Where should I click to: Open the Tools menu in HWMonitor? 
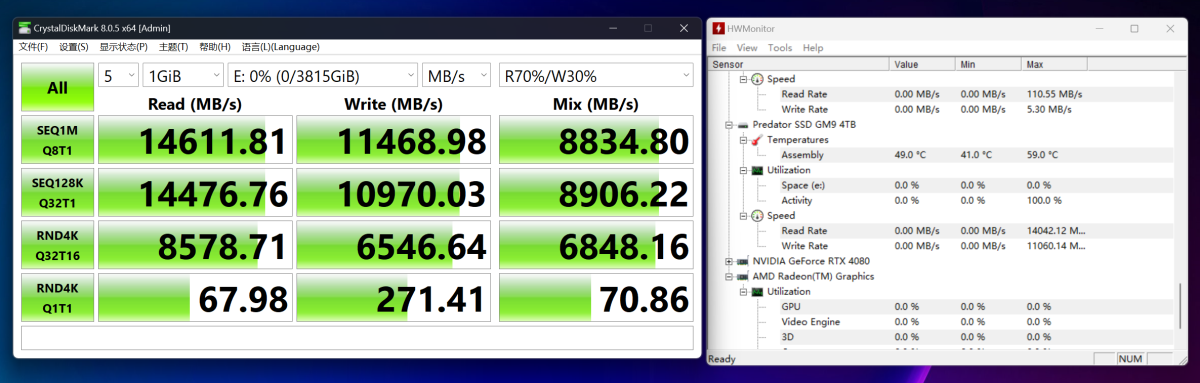point(780,47)
